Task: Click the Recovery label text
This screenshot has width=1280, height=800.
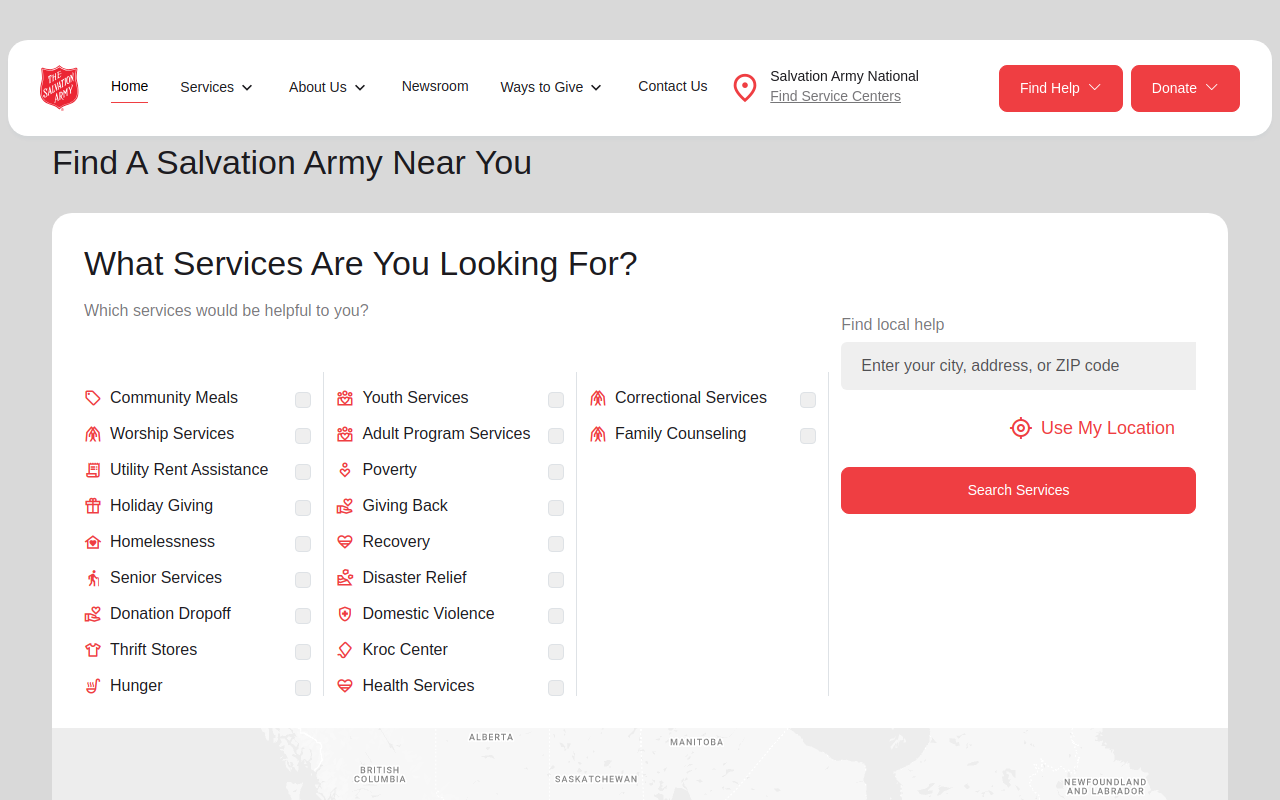Action: [x=396, y=542]
